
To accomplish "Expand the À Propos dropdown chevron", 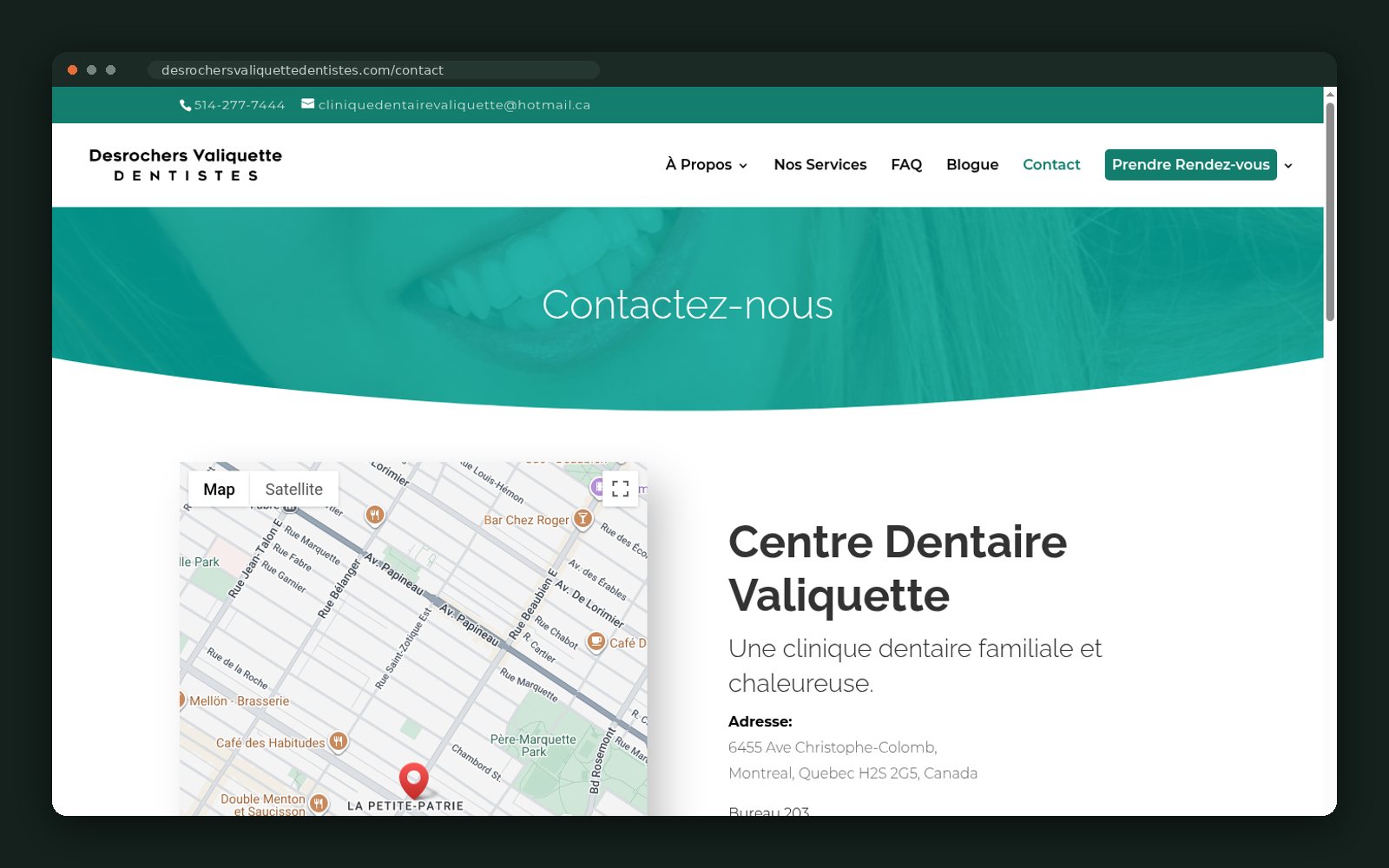I will click(x=743, y=166).
